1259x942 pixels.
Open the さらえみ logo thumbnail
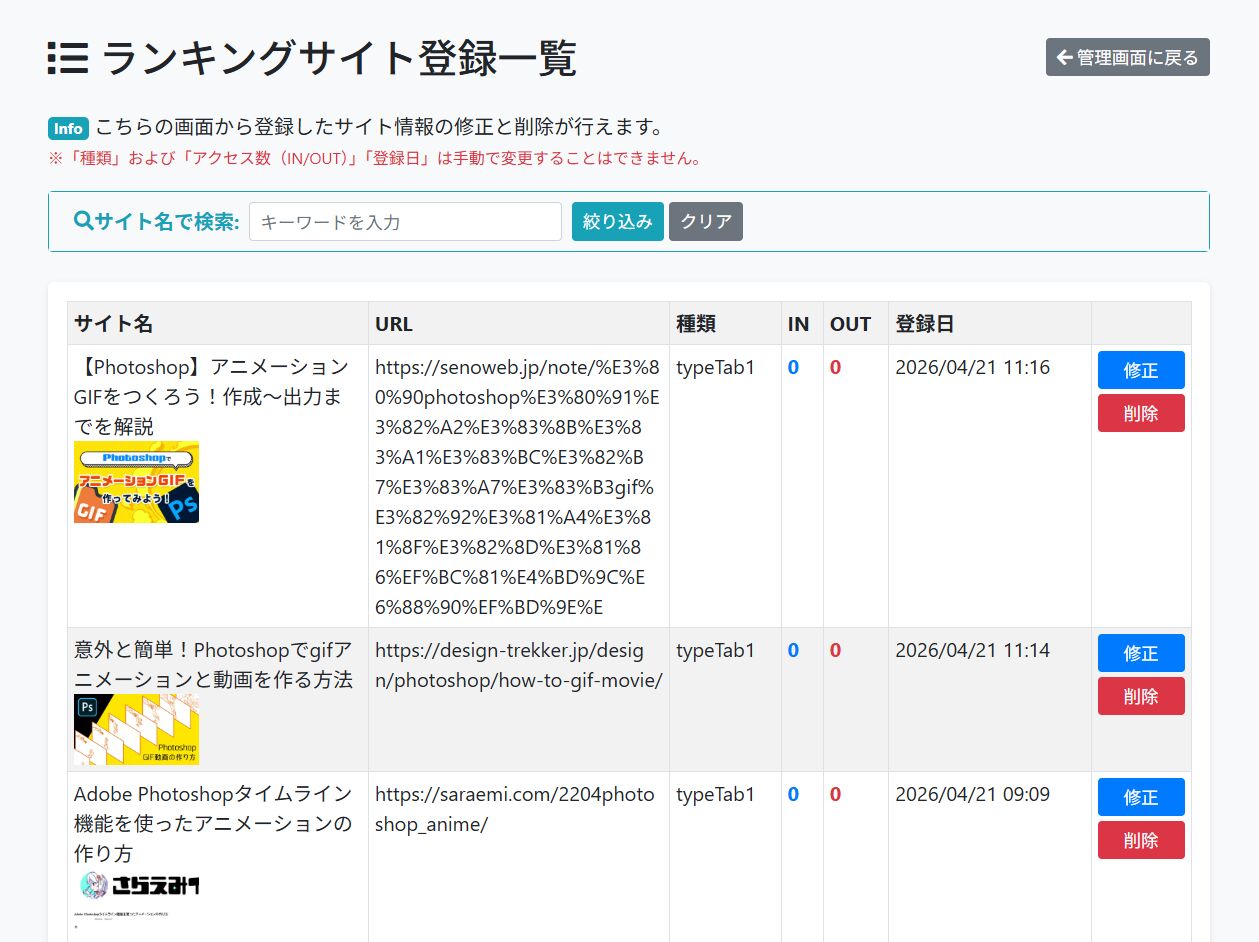click(138, 885)
